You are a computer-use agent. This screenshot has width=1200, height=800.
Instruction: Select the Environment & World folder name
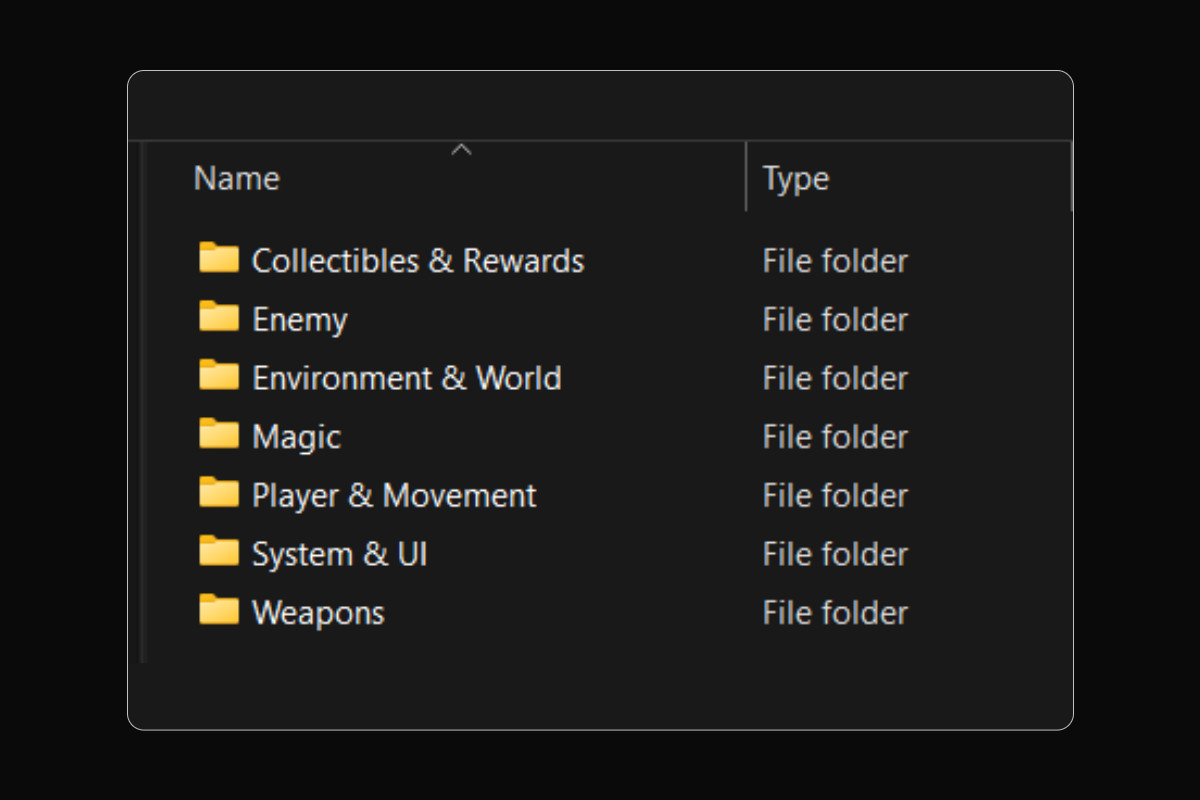tap(407, 378)
